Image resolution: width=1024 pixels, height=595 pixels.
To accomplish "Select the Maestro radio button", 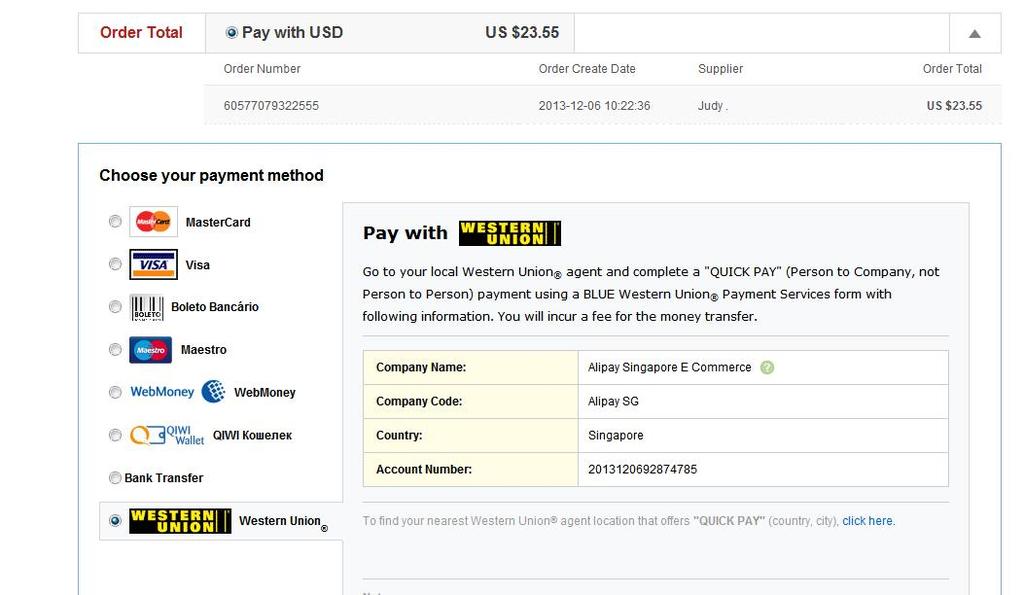I will coord(115,350).
